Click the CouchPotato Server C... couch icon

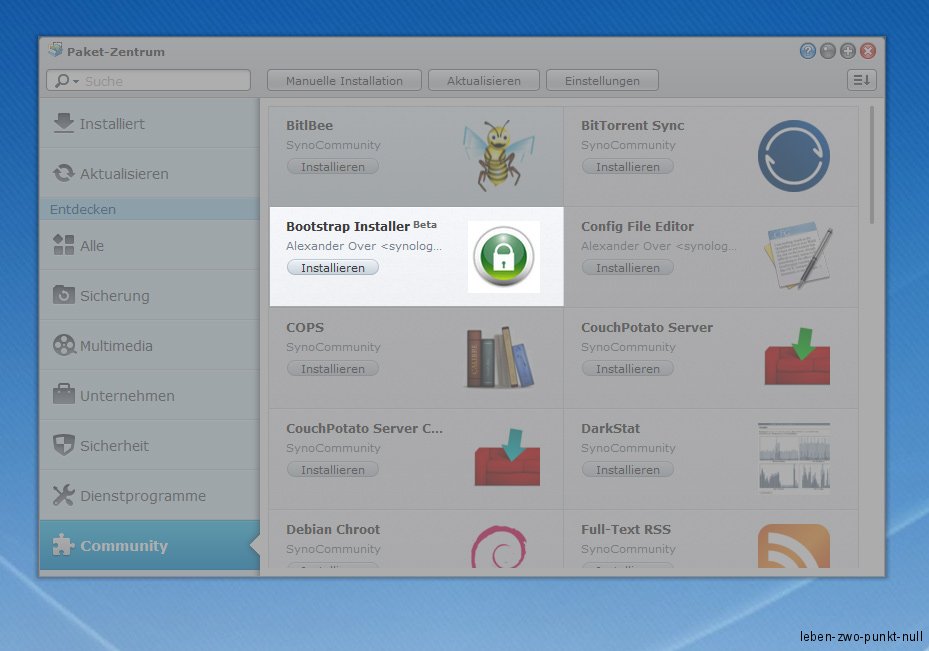pos(507,457)
